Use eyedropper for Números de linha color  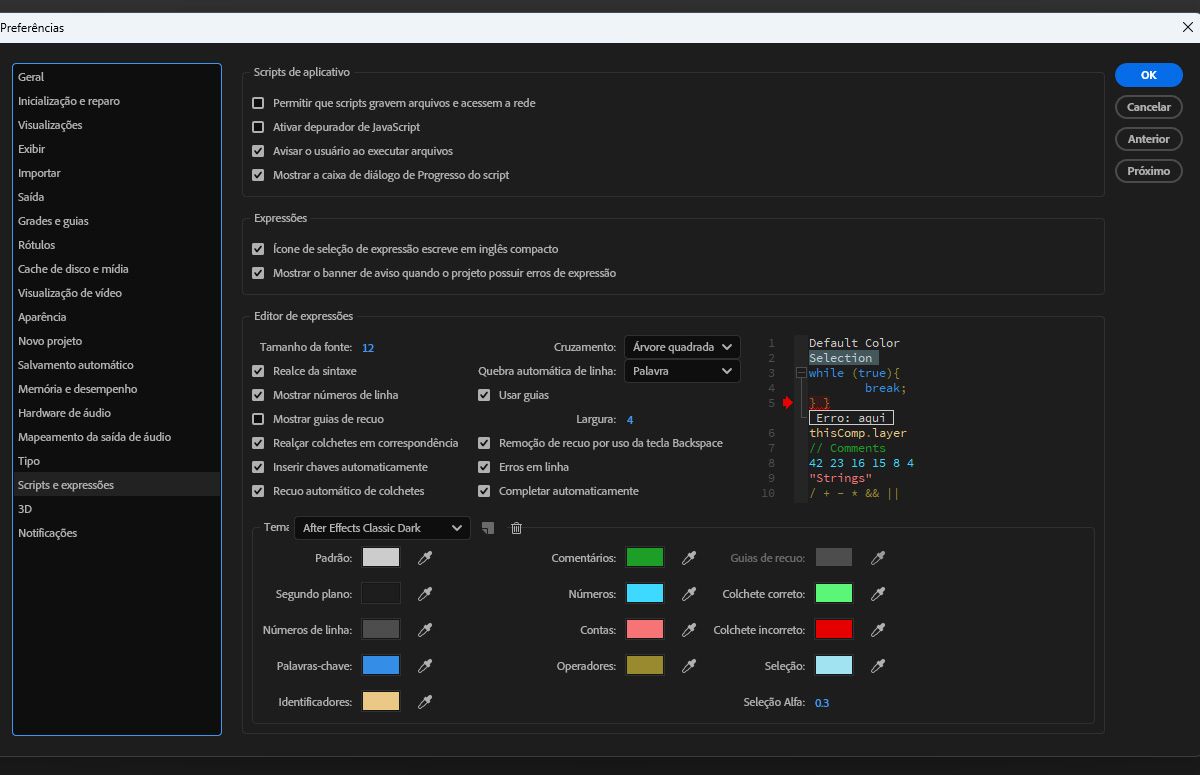[x=425, y=630]
